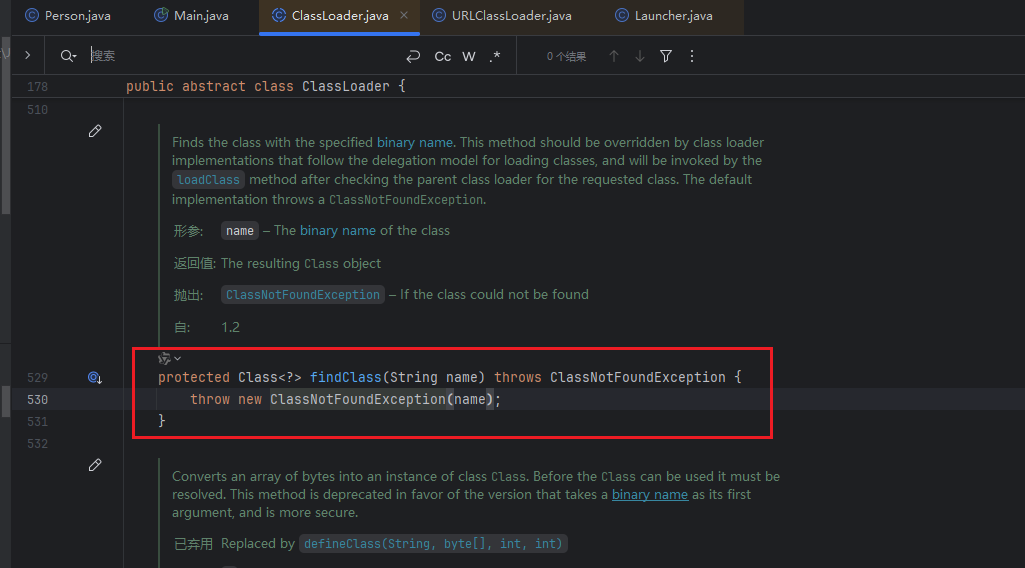Jump to next search occurrence arrow
This screenshot has height=568, width=1025.
click(640, 57)
